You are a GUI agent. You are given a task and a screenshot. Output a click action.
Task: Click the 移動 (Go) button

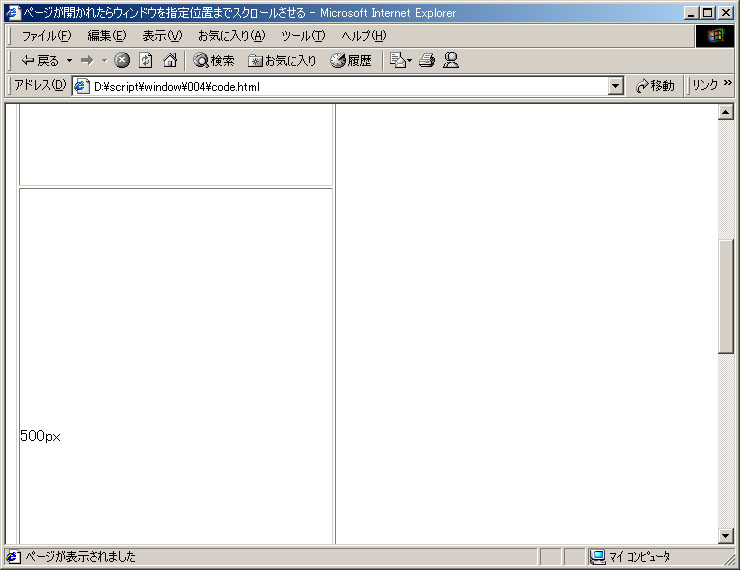point(655,86)
